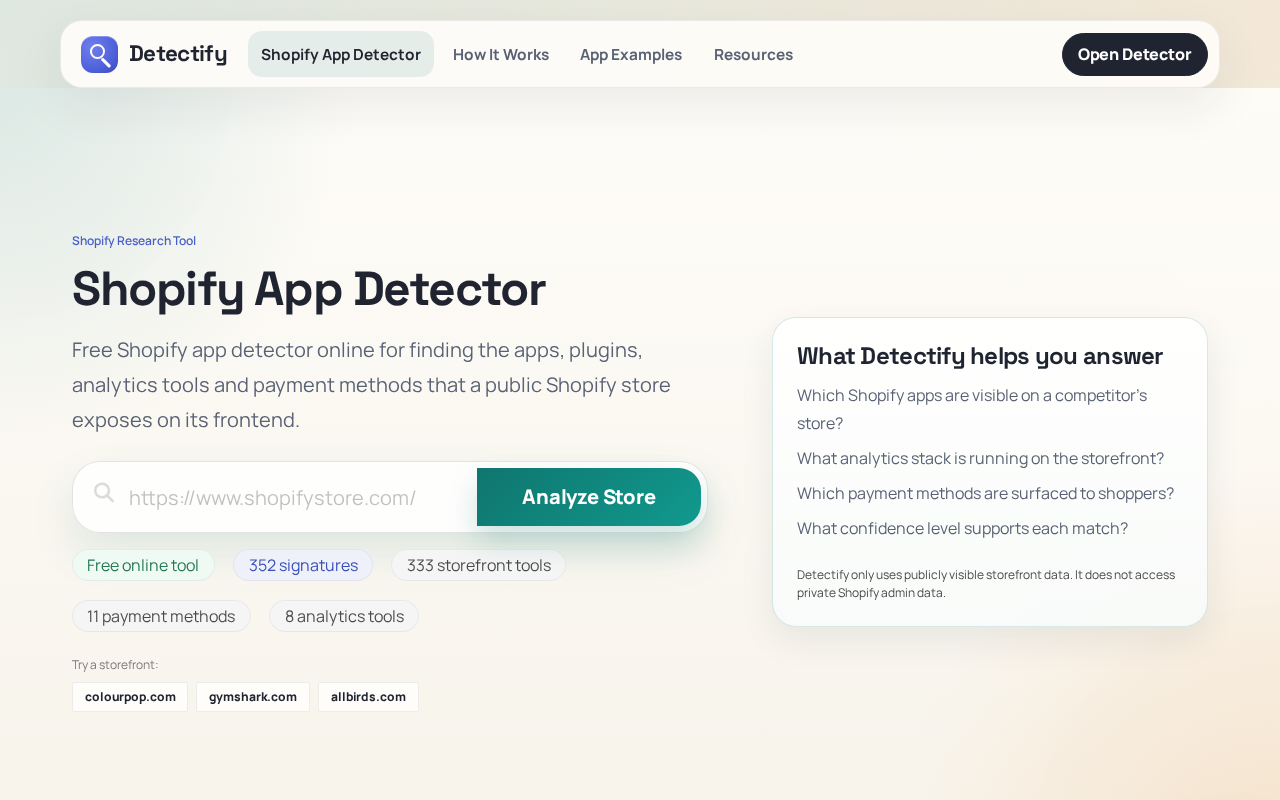Click the Try a storefront label
The width and height of the screenshot is (1280, 800).
point(115,665)
